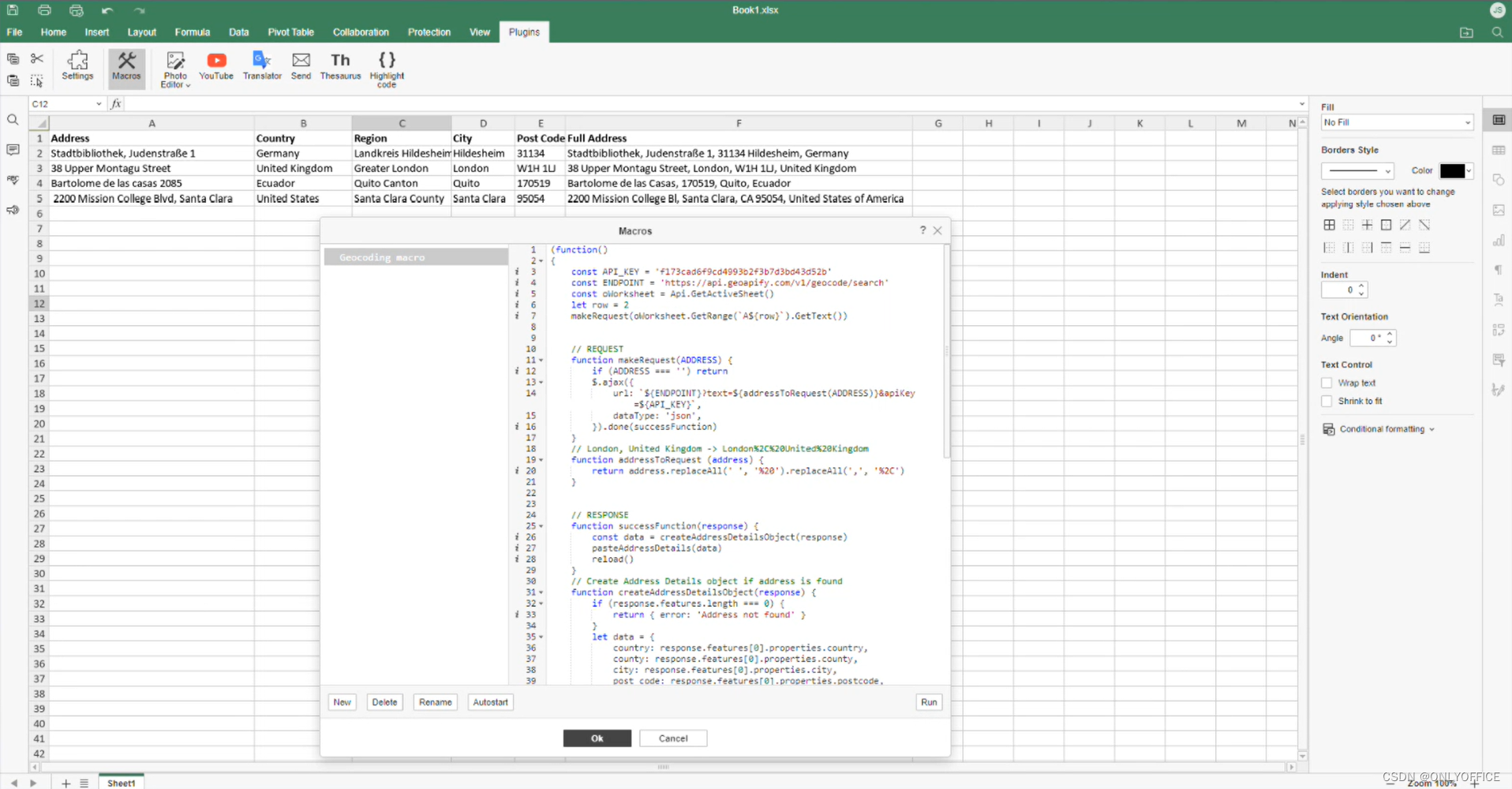Screen dimensions: 1512x789
Task: Open spell checking in left sidebar
Action: [x=13, y=180]
